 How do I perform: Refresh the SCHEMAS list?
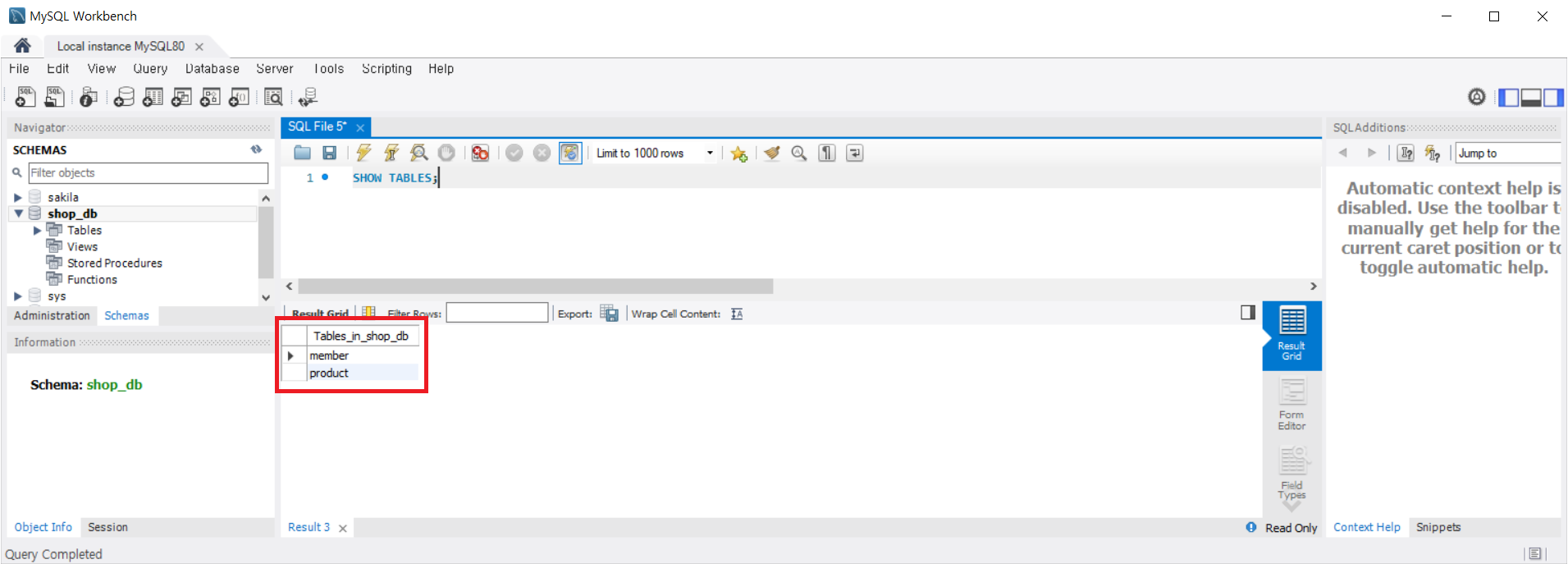click(257, 149)
